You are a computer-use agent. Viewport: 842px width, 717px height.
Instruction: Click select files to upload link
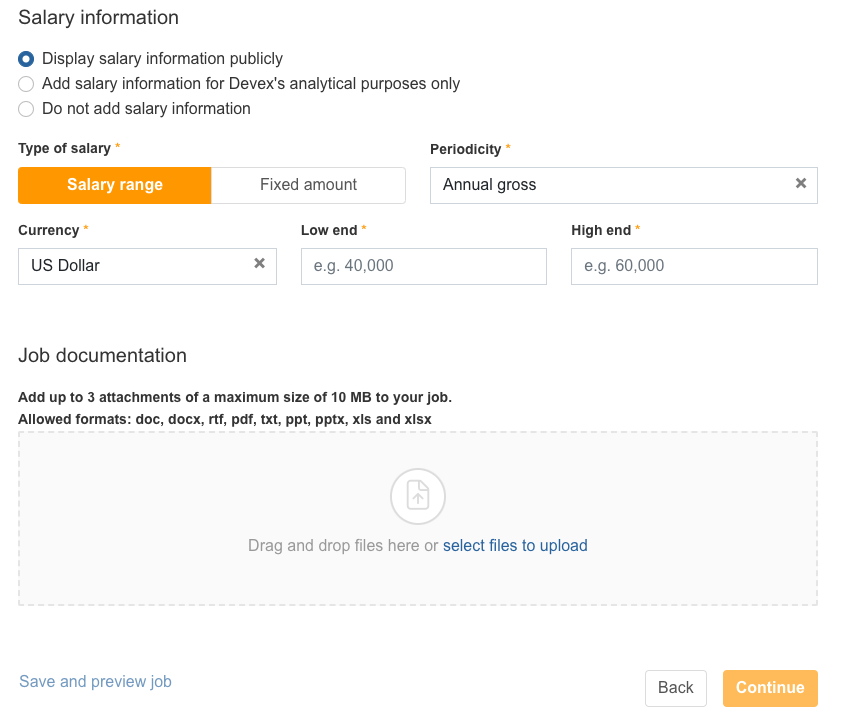tap(515, 546)
